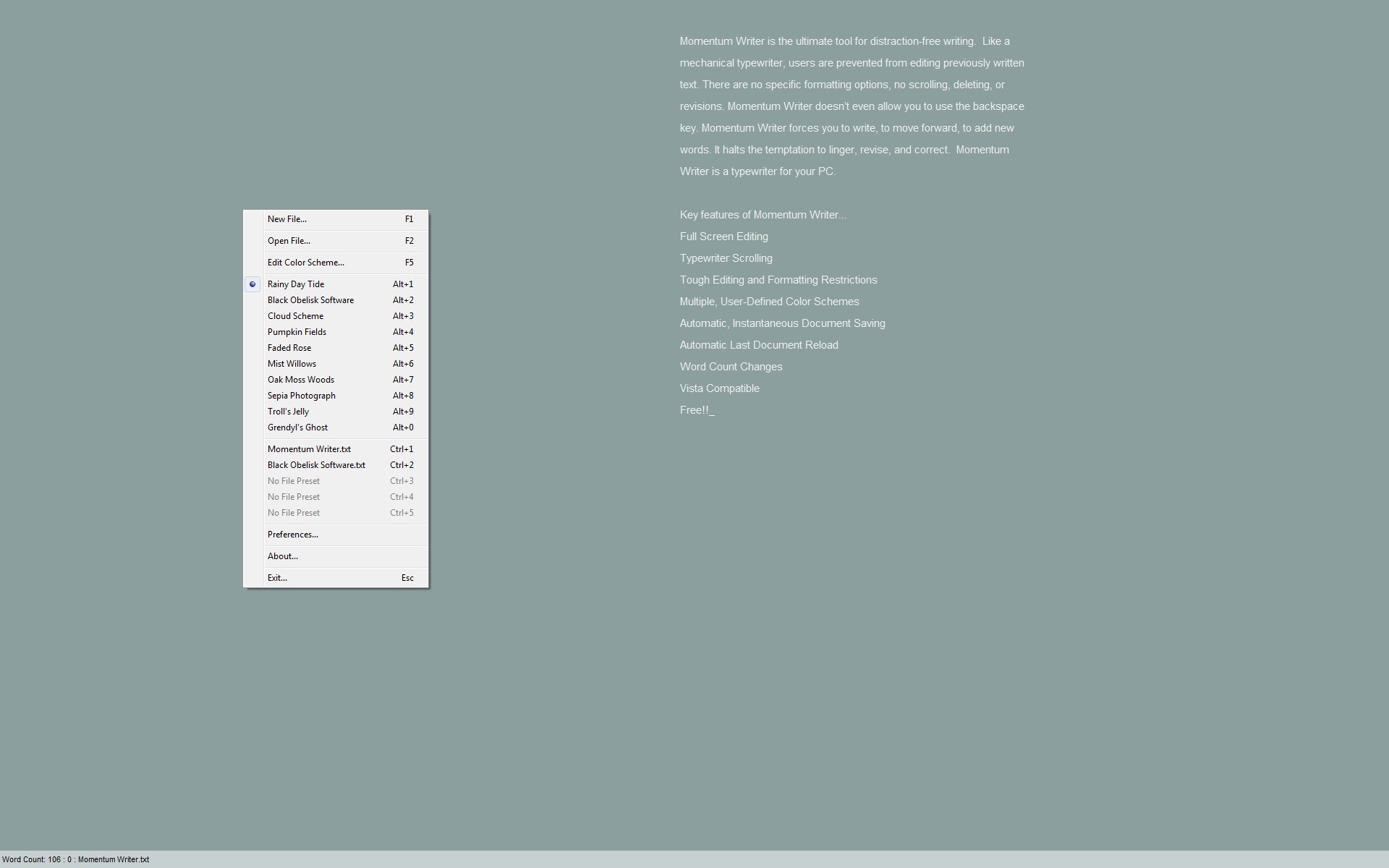
Task: Click the text line ending with Free!!
Action: coord(695,410)
